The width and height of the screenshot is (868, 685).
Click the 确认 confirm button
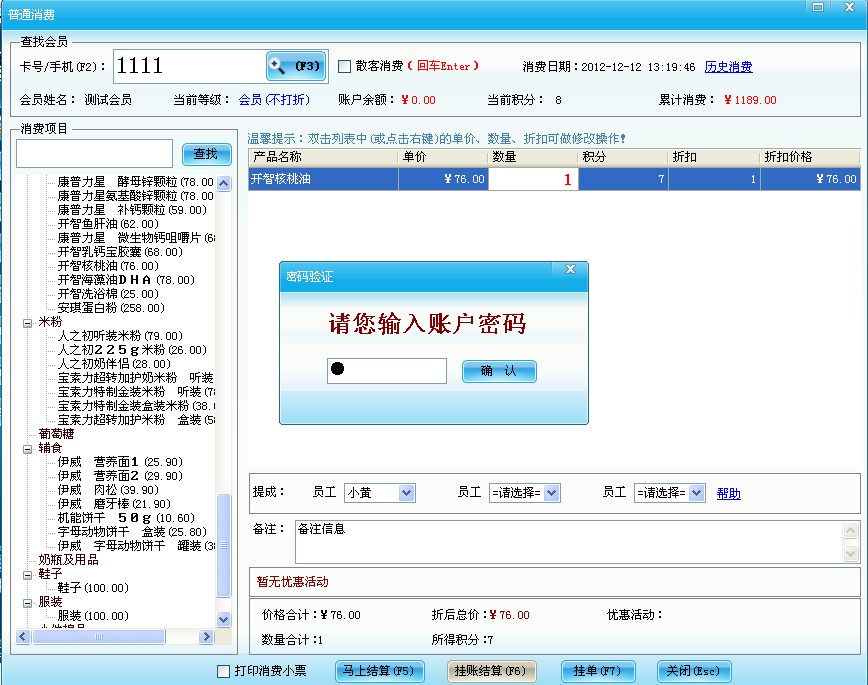tap(499, 370)
